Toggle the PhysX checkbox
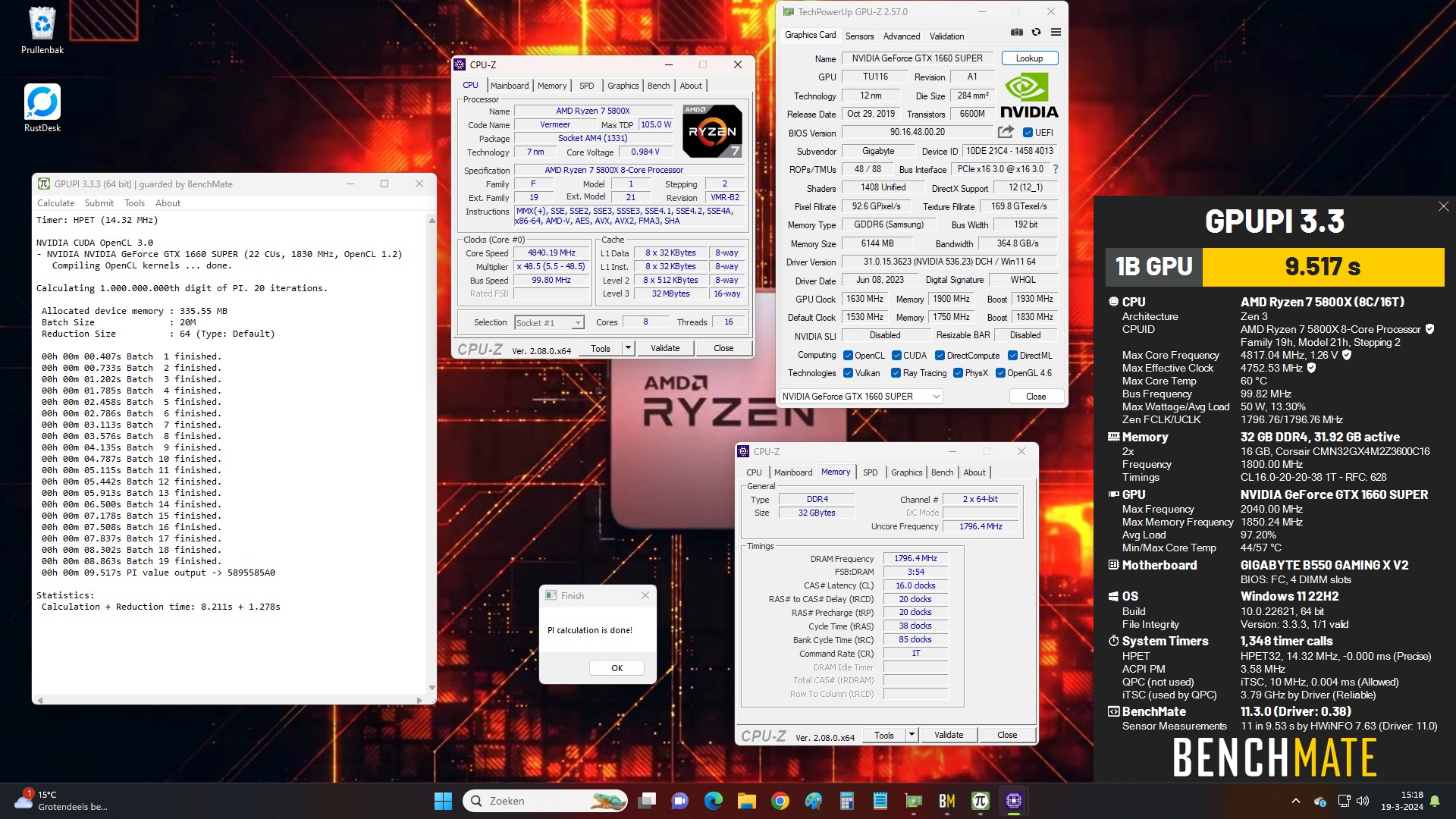Viewport: 1456px width, 819px height. click(958, 372)
